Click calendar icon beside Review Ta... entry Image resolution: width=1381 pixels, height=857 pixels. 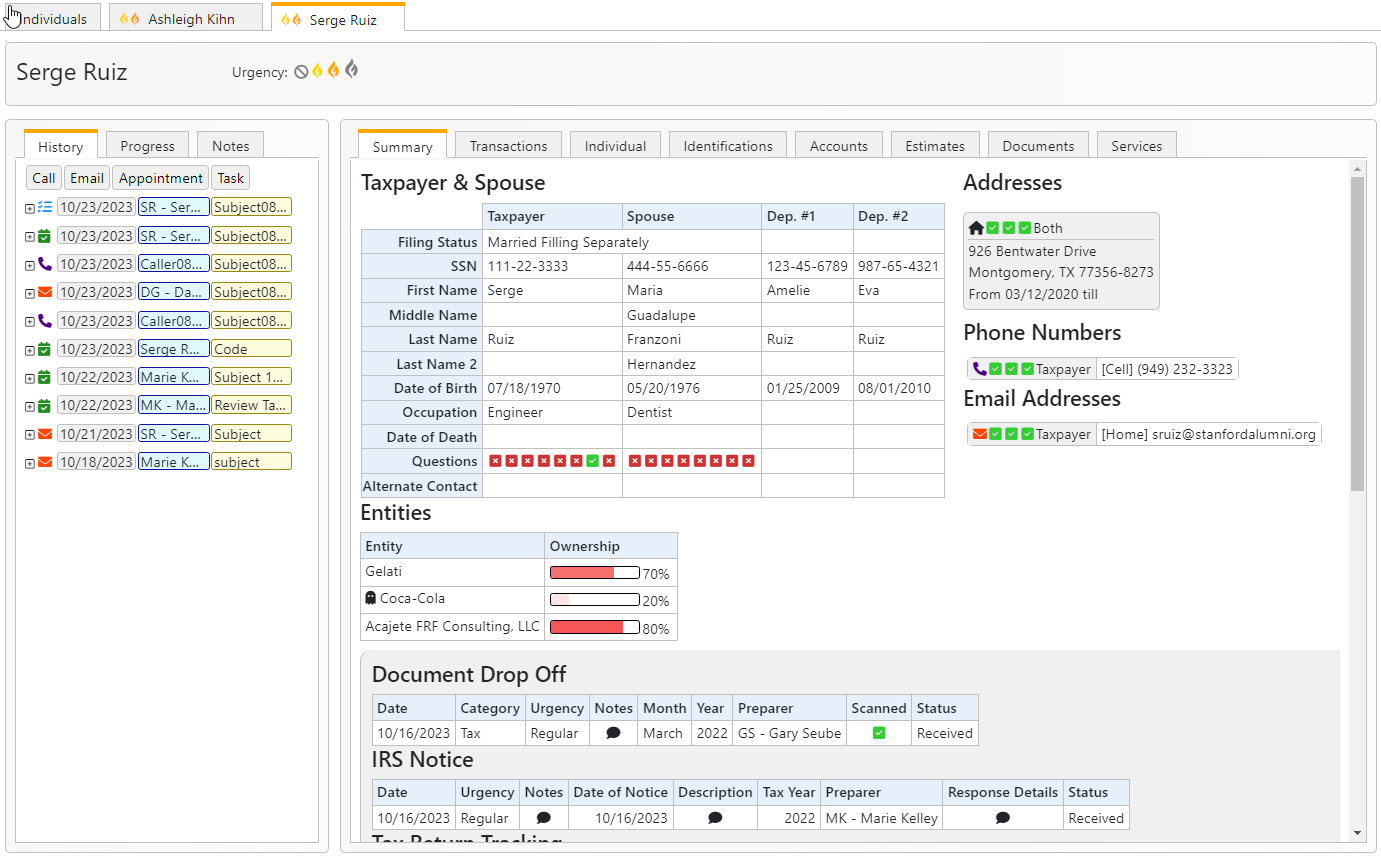point(45,405)
